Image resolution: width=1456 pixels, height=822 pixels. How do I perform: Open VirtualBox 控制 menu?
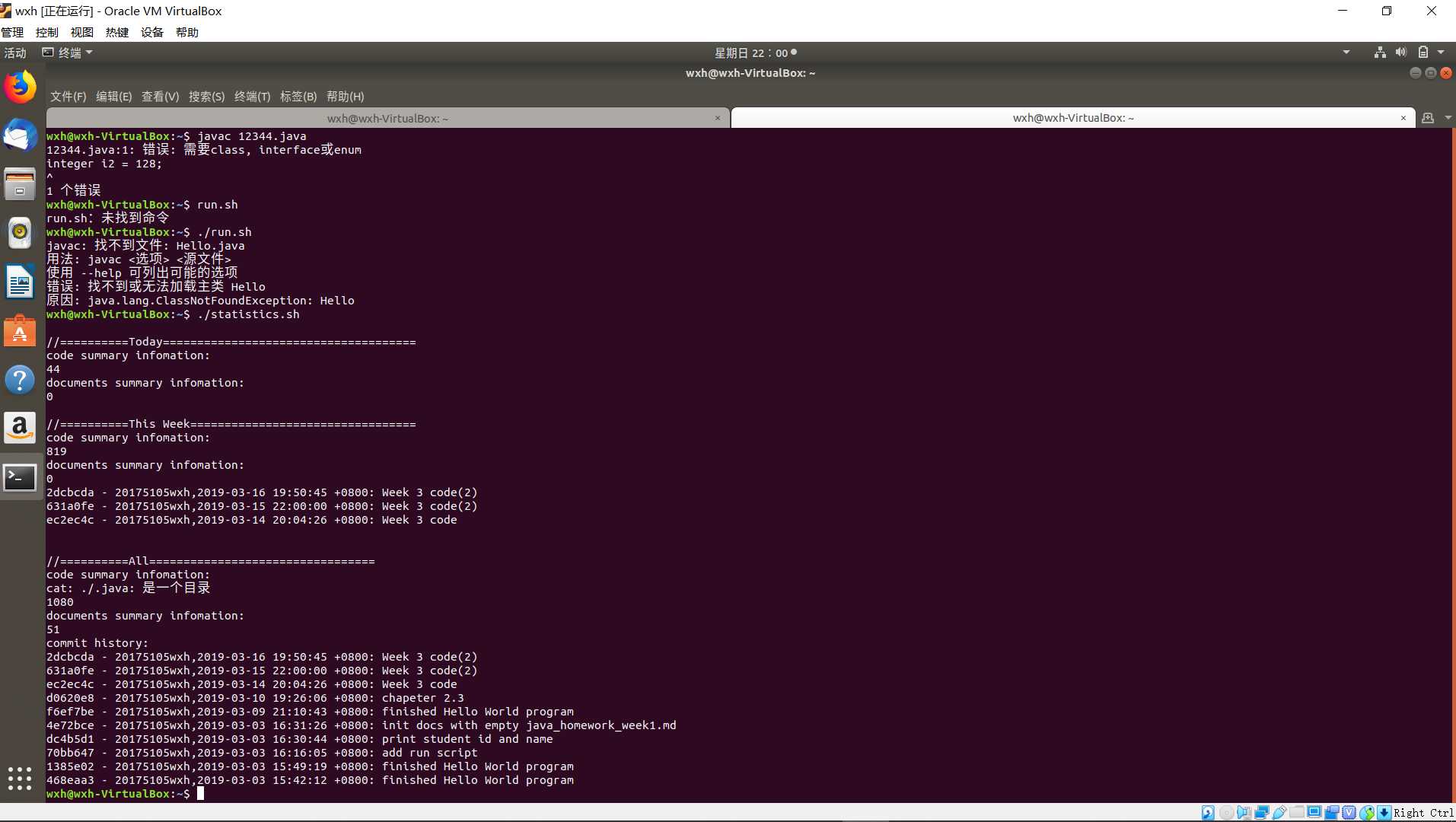coord(47,32)
